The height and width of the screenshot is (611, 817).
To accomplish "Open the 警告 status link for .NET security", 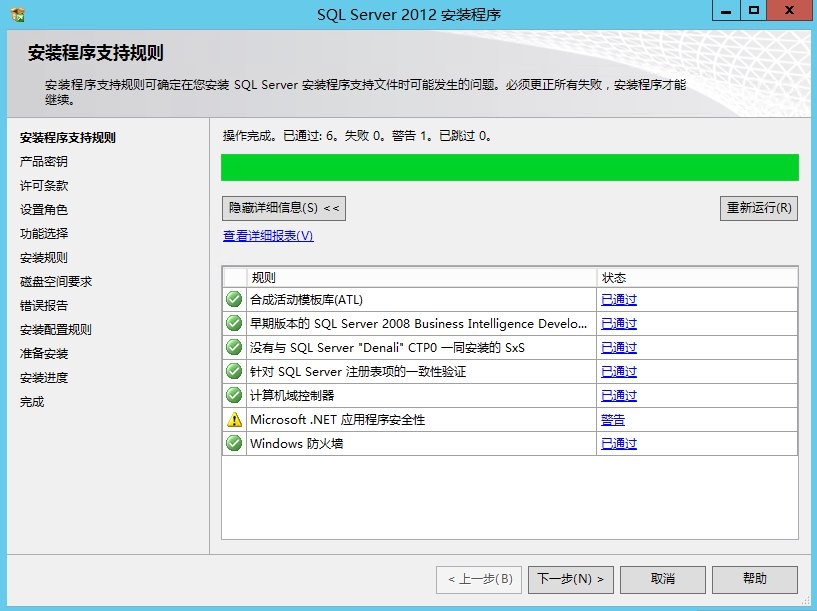I will [x=613, y=420].
